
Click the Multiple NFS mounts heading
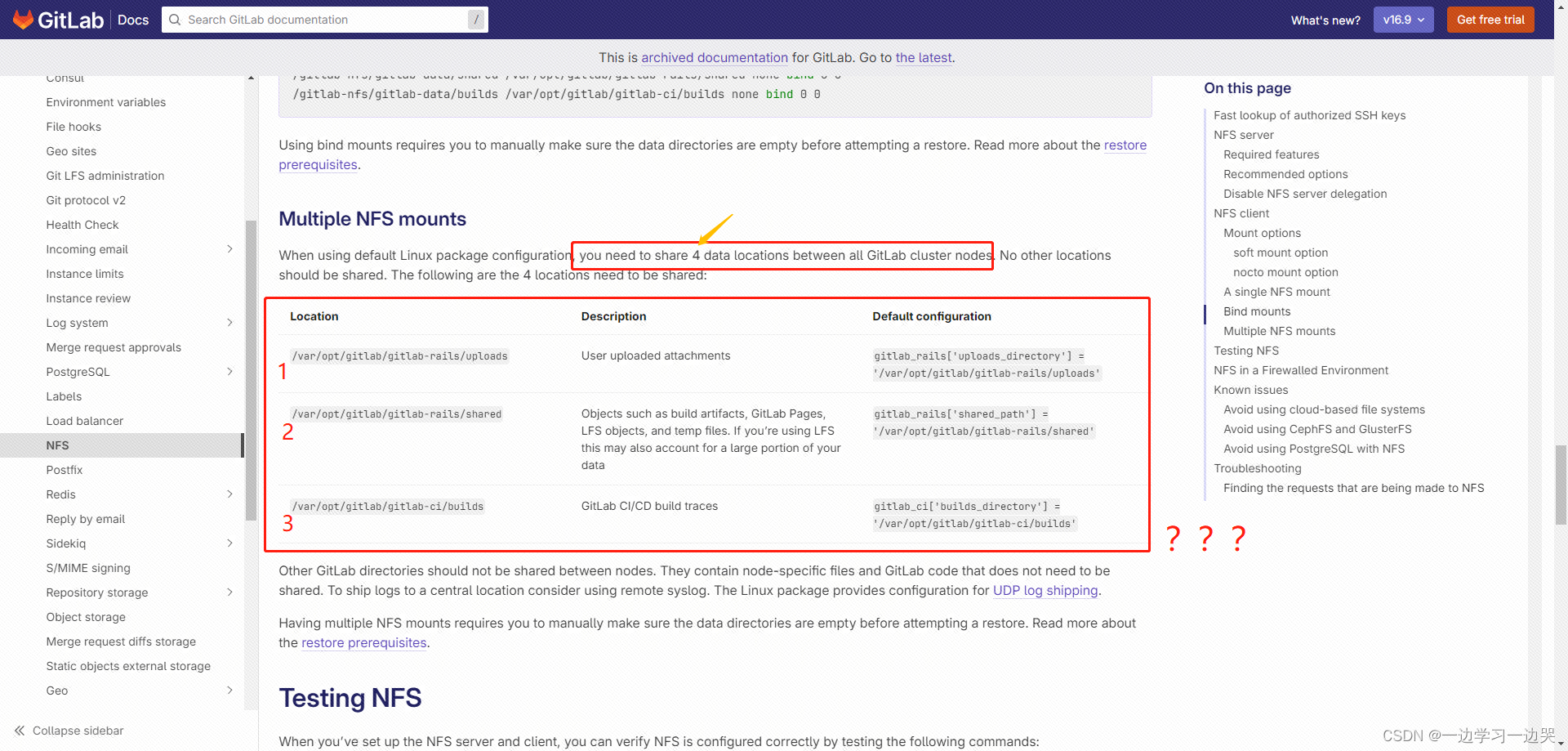pos(372,219)
